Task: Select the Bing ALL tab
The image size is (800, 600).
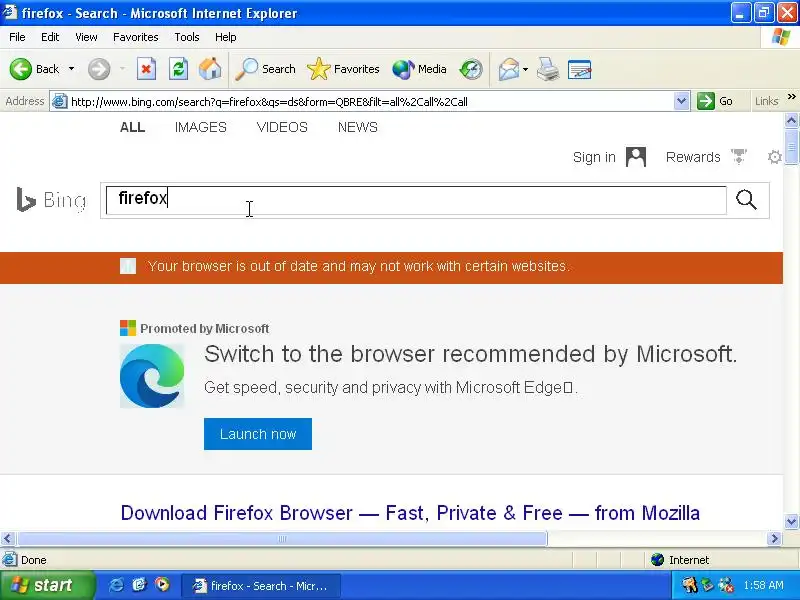Action: tap(133, 127)
